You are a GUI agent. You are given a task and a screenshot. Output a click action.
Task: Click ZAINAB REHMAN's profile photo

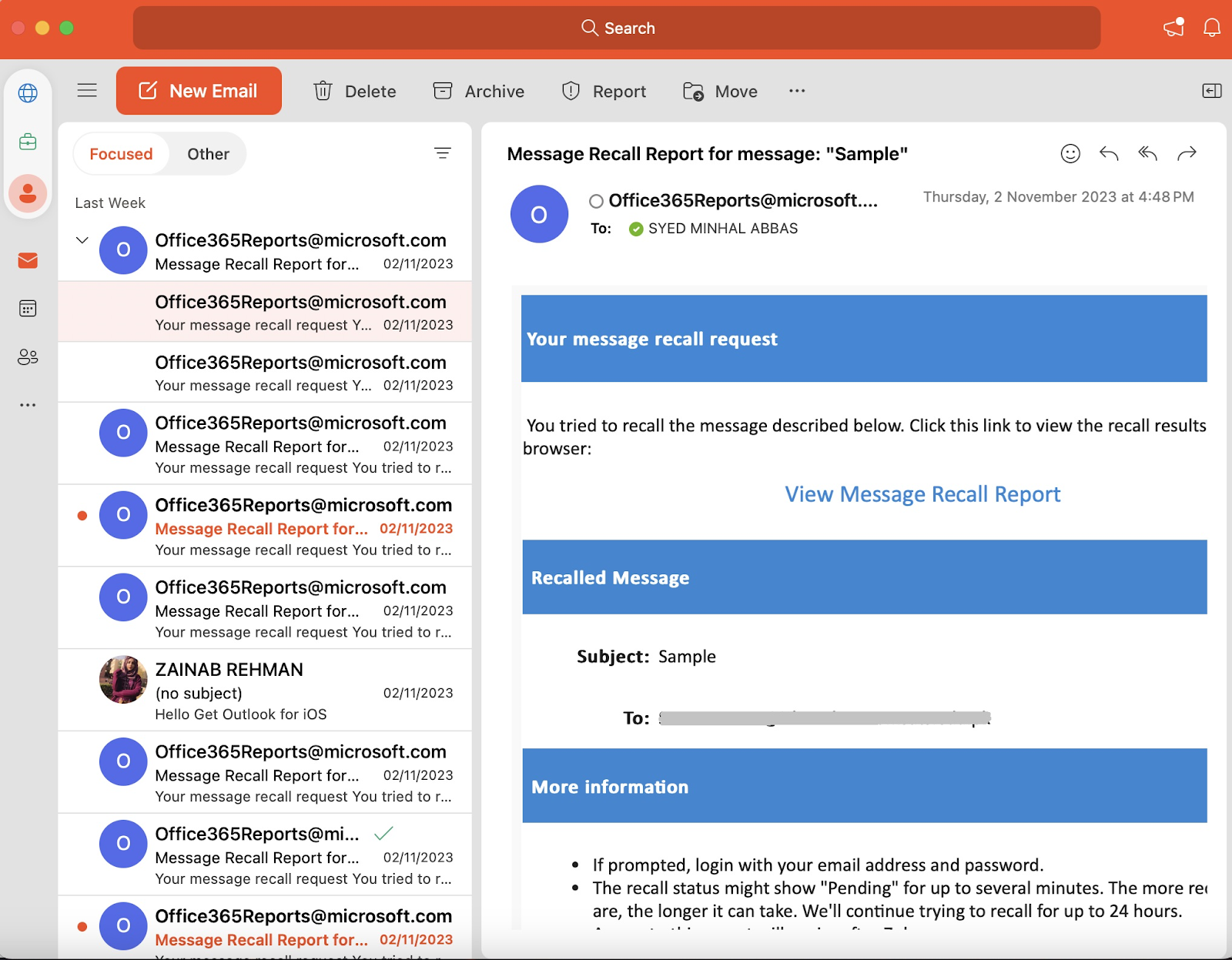tap(123, 679)
